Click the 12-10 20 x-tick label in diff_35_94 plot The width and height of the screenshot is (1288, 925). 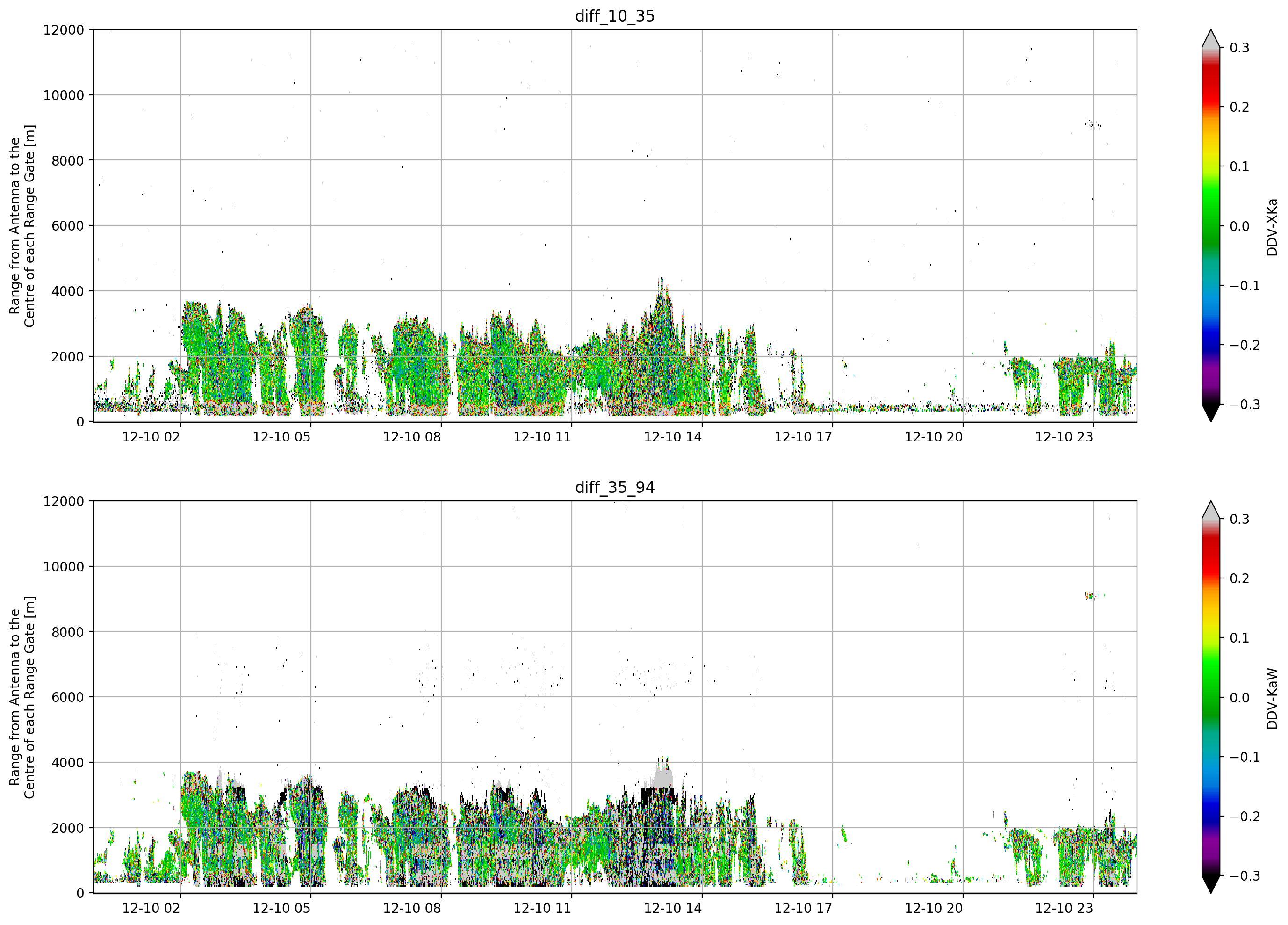(x=934, y=908)
